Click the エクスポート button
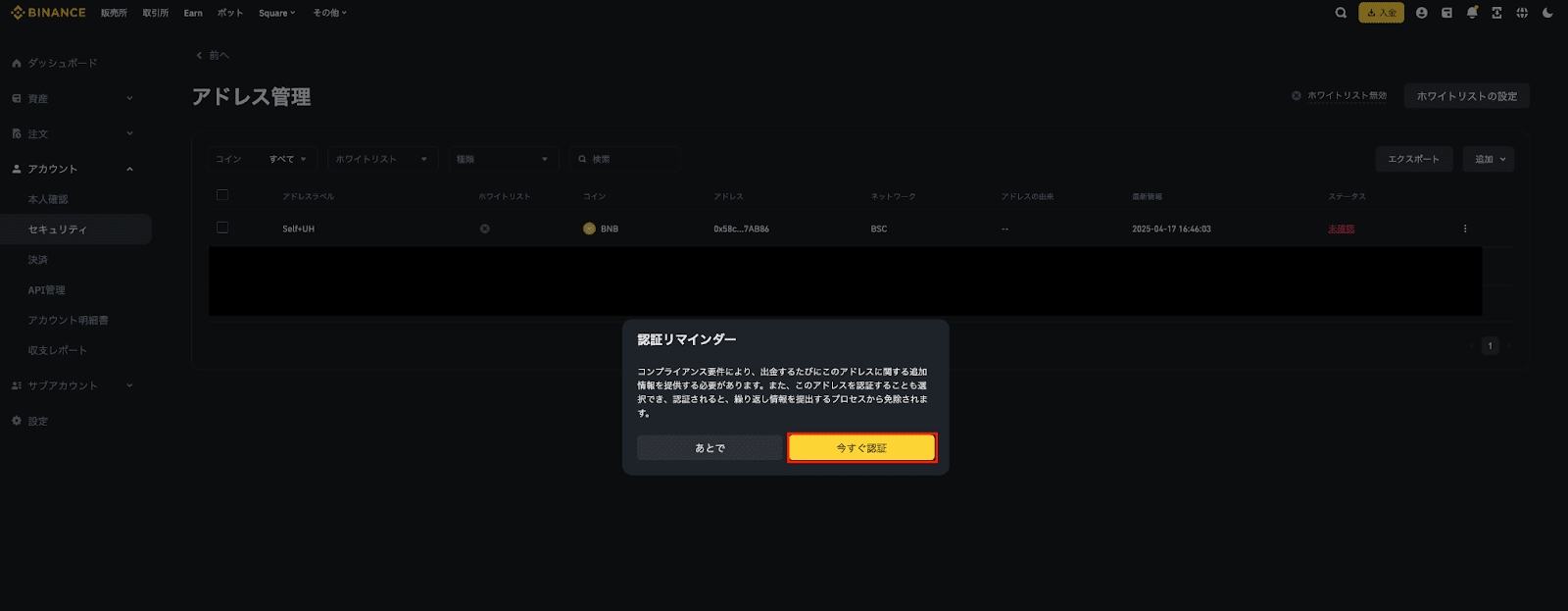 (1413, 159)
